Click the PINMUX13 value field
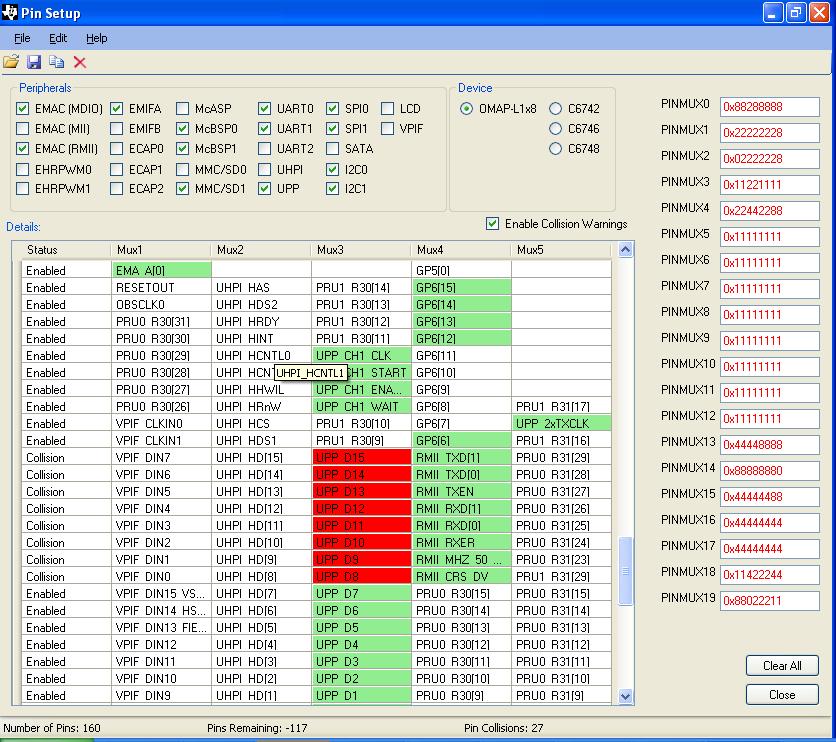The image size is (836, 742). coord(769,445)
